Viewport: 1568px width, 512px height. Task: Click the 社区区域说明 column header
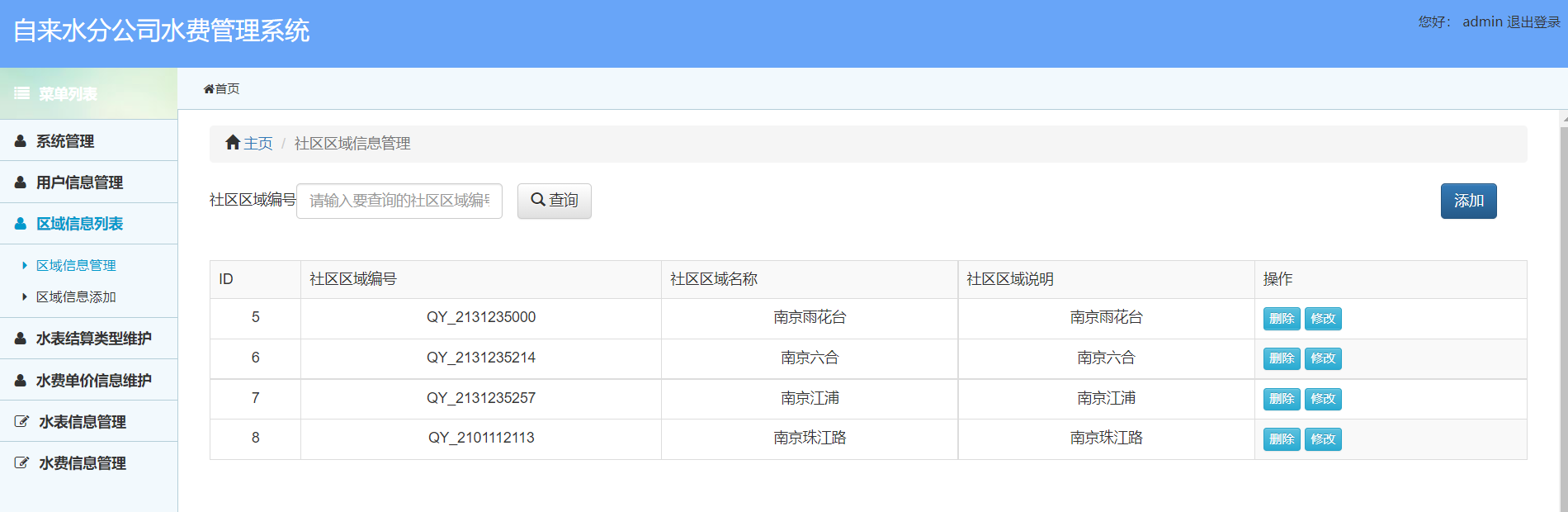click(1107, 279)
